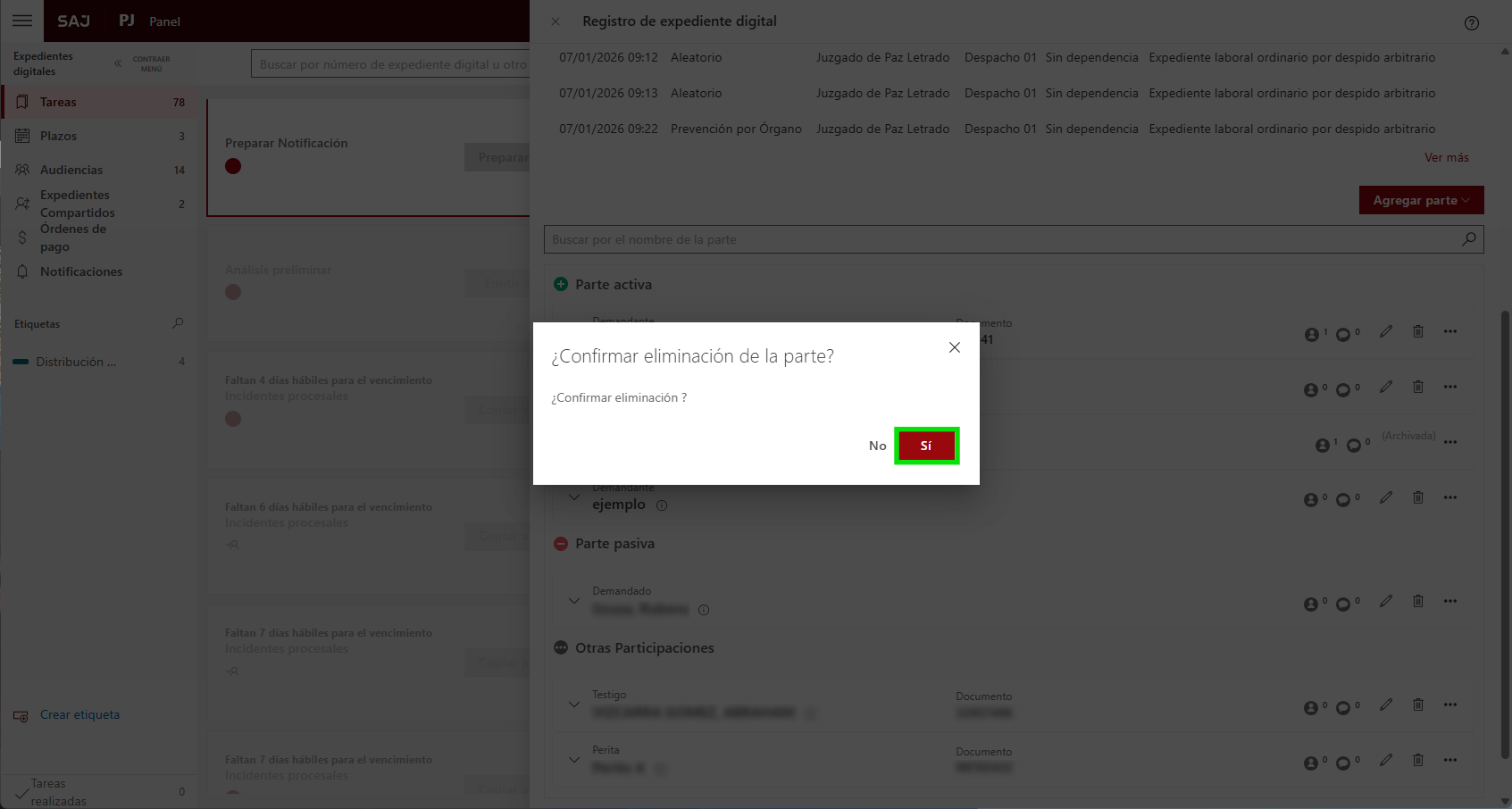Open the Agregar parte dropdown

coord(1420,200)
